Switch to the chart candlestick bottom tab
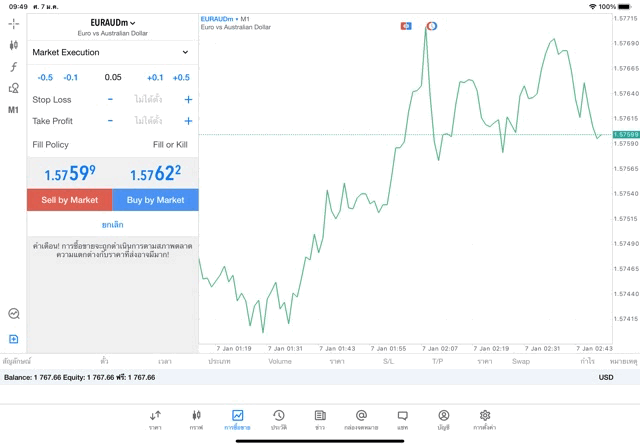 point(196,420)
